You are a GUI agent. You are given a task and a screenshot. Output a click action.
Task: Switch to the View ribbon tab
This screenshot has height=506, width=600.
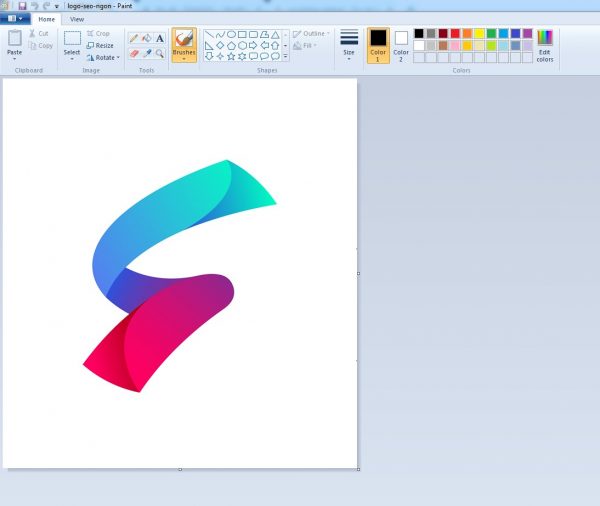click(77, 19)
